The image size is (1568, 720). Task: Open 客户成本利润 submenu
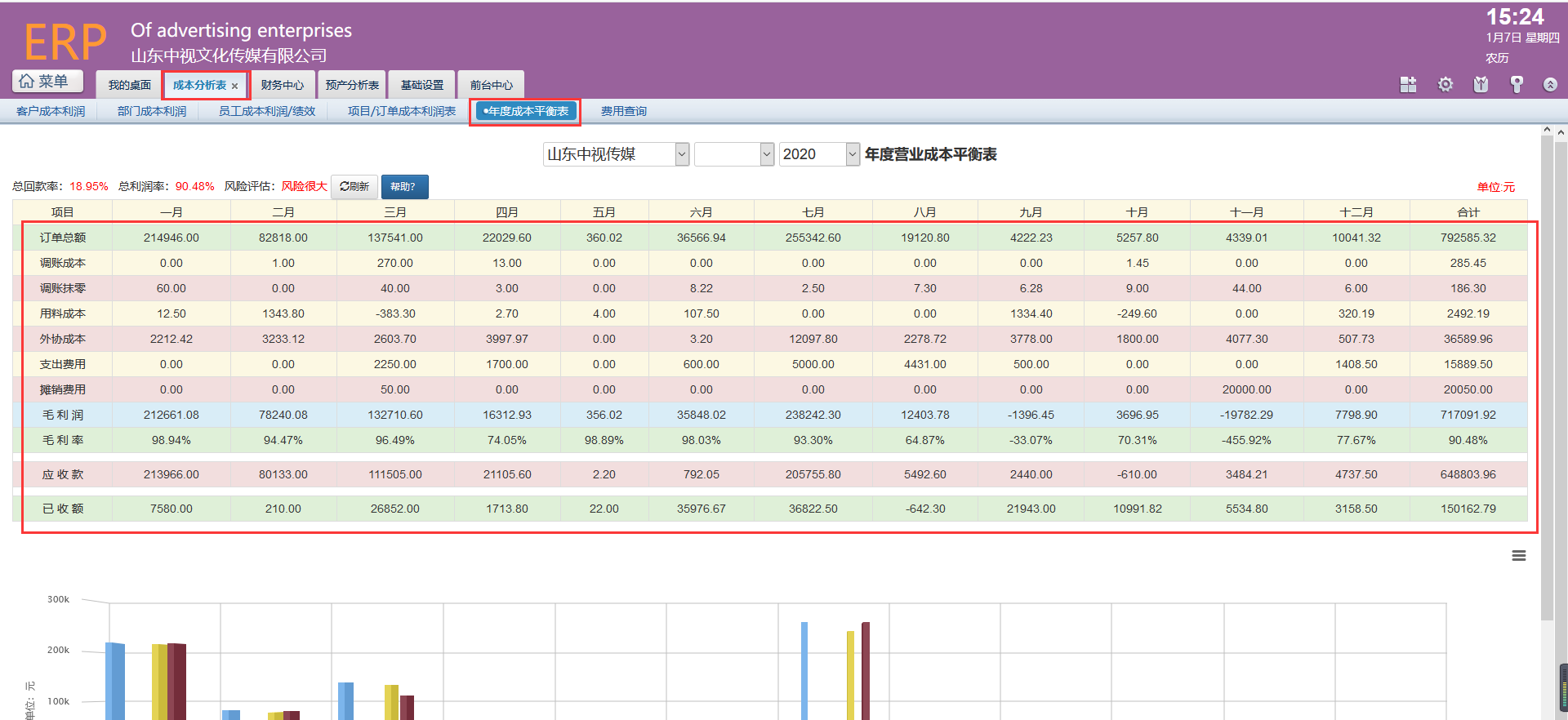[51, 111]
